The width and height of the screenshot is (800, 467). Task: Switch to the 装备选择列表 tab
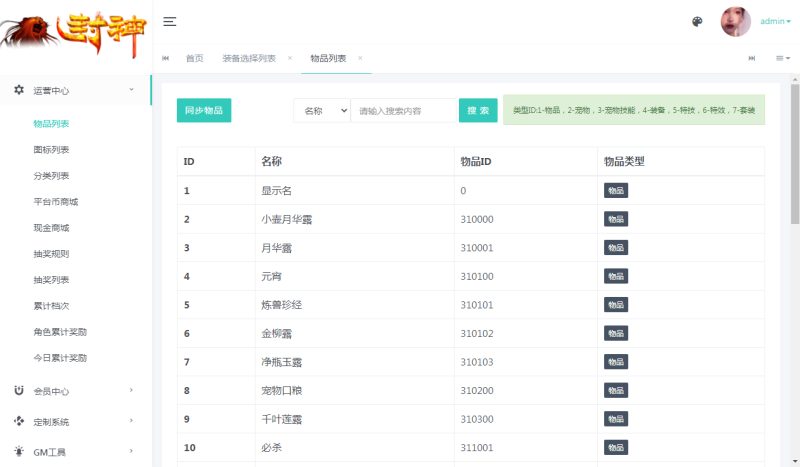click(249, 58)
